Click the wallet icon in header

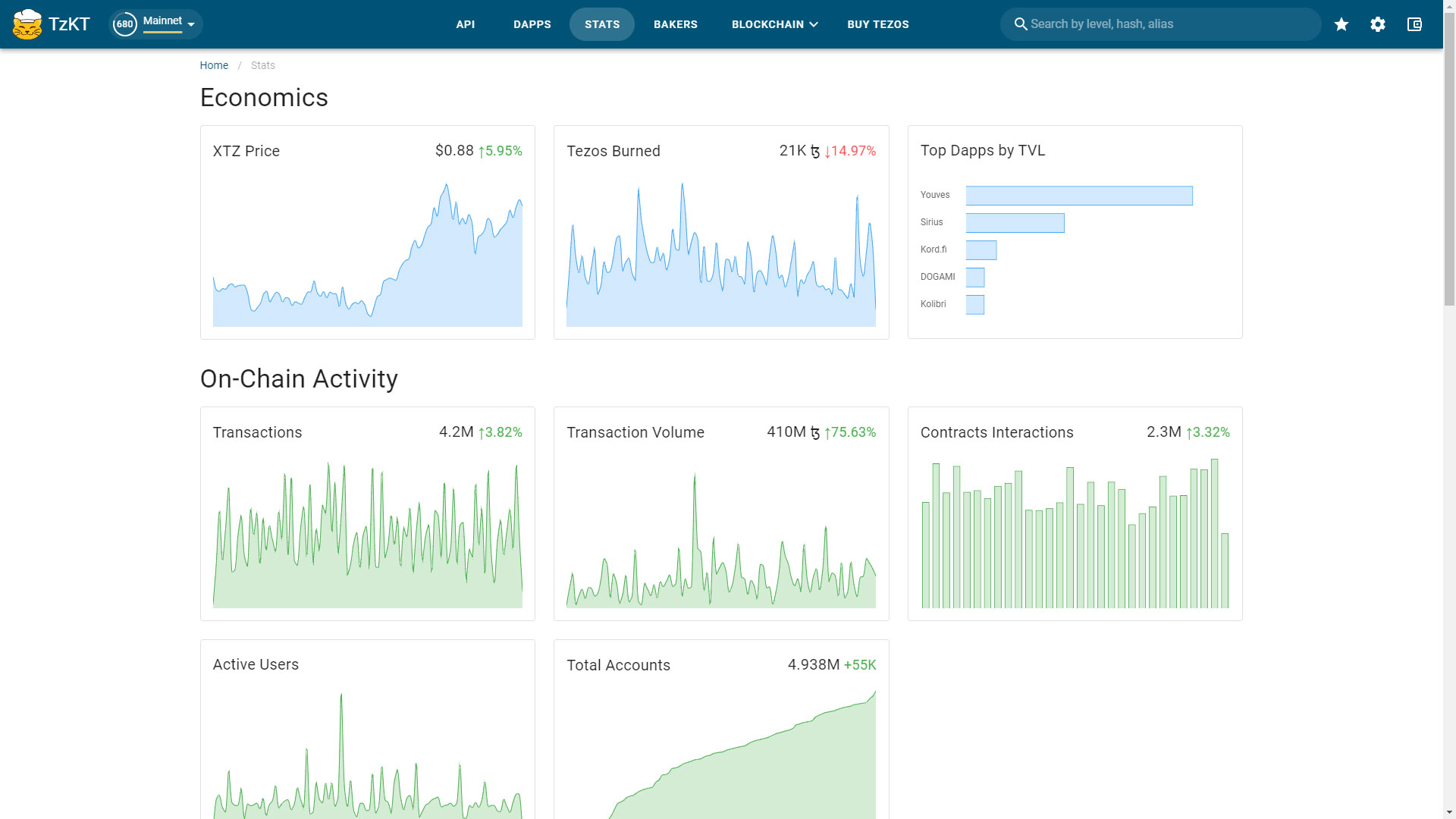point(1414,24)
